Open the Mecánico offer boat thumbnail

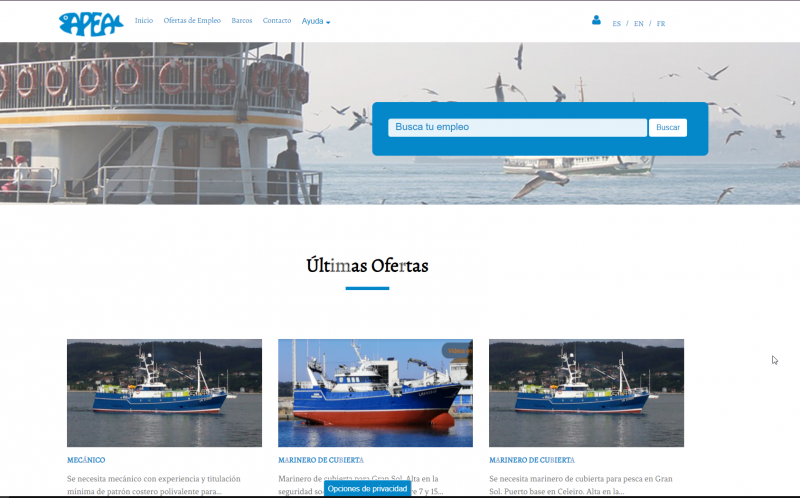(164, 393)
